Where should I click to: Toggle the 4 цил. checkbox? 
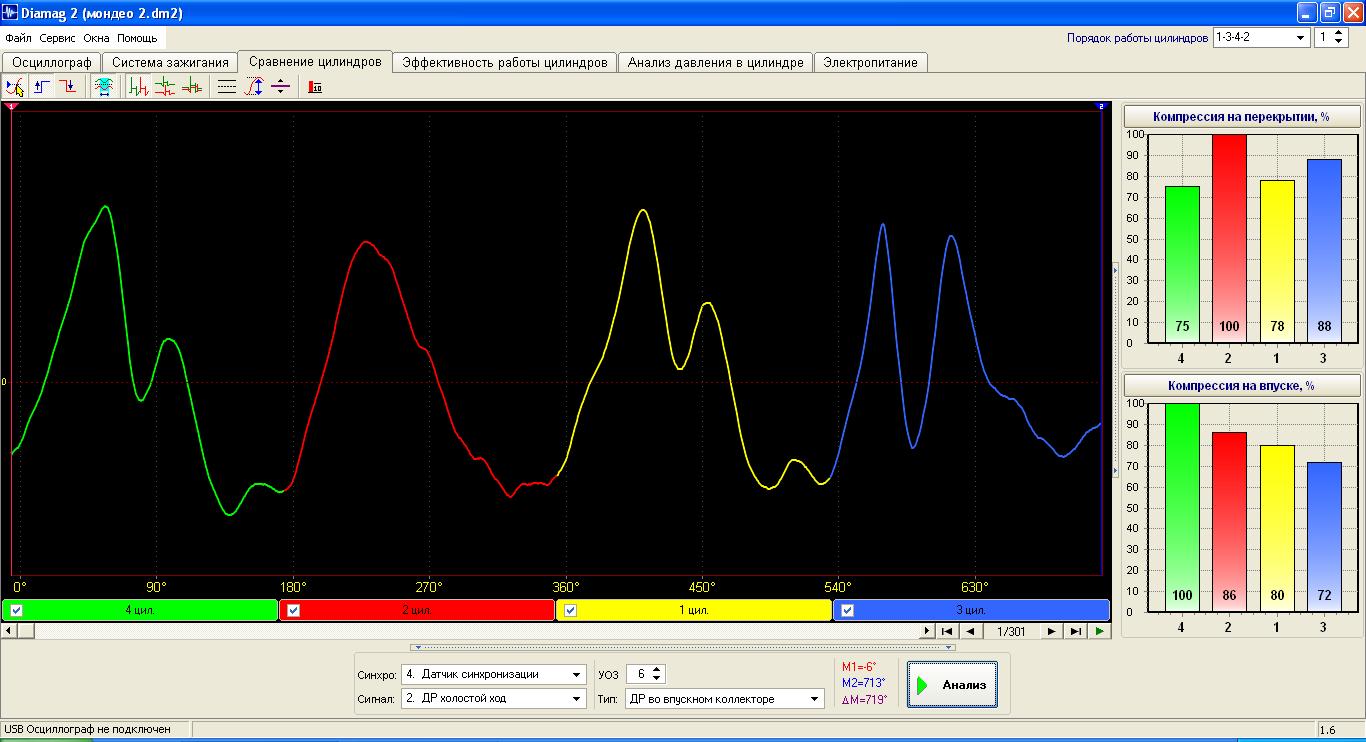(17, 610)
